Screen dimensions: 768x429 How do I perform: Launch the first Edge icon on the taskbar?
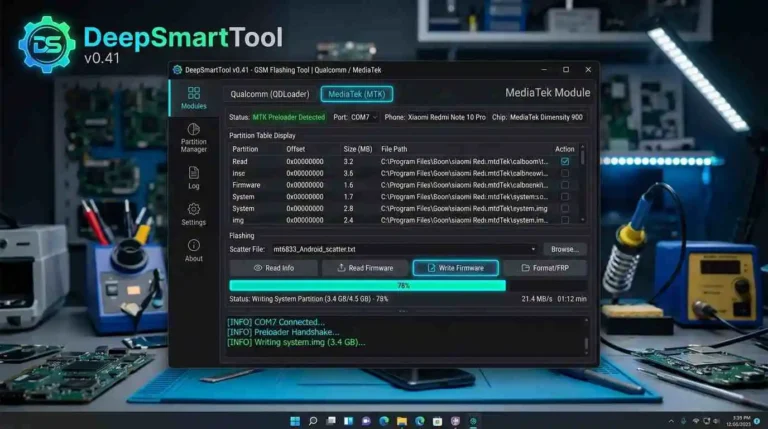[384, 421]
